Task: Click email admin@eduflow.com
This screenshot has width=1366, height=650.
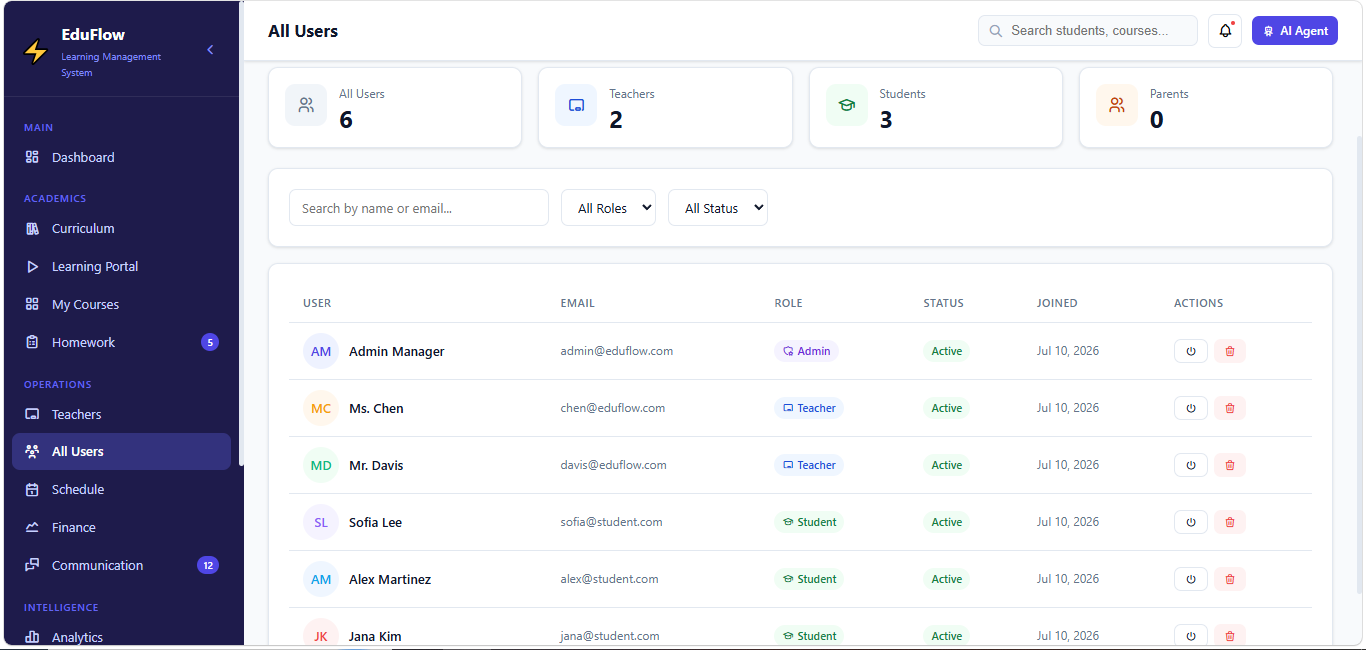Action: [617, 351]
